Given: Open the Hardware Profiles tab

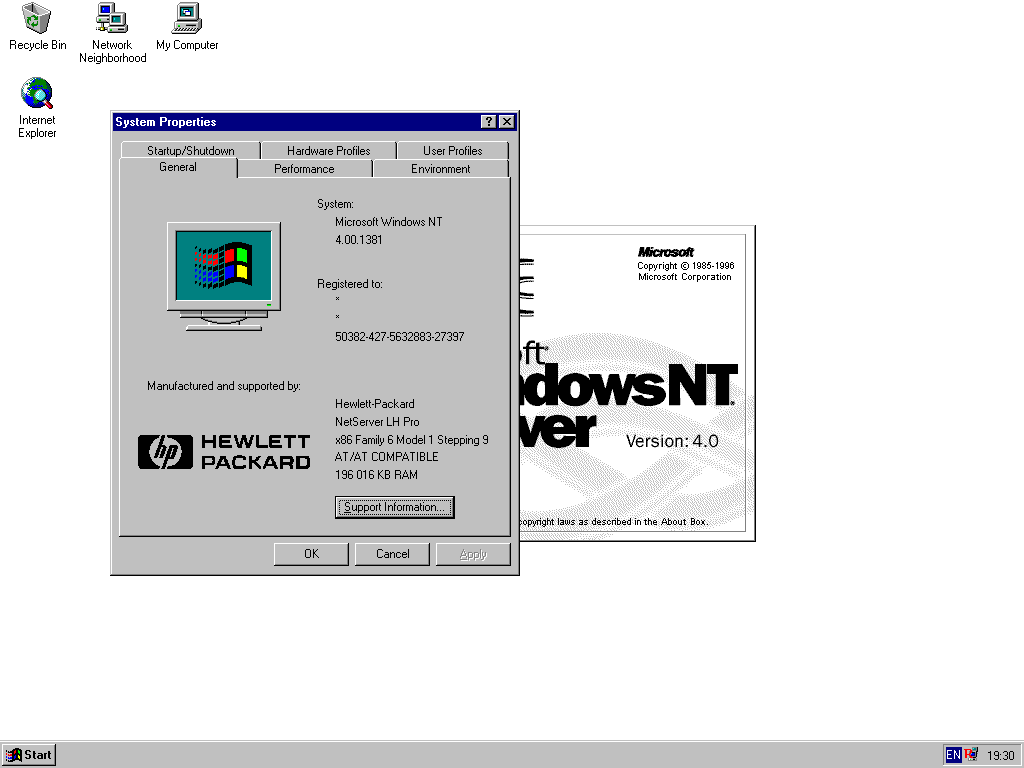Looking at the screenshot, I should 328,151.
